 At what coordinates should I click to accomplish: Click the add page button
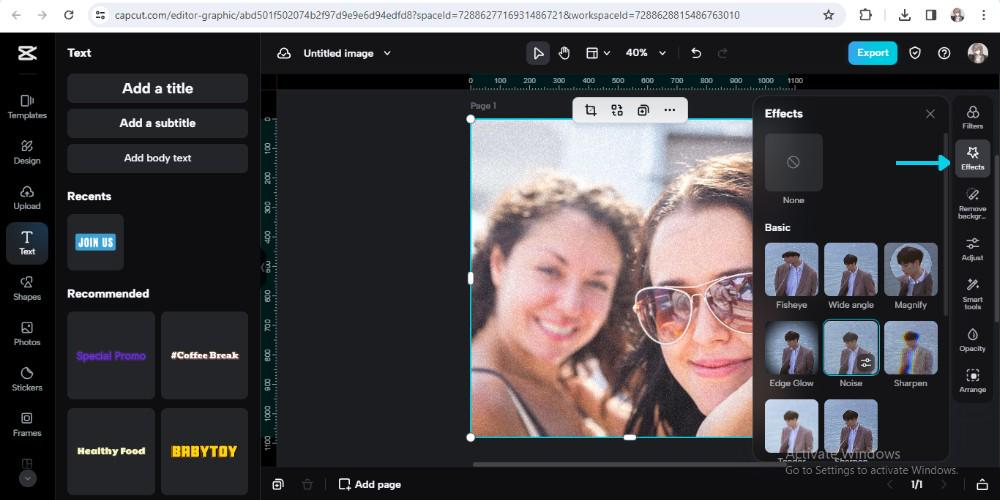pyautogui.click(x=370, y=485)
